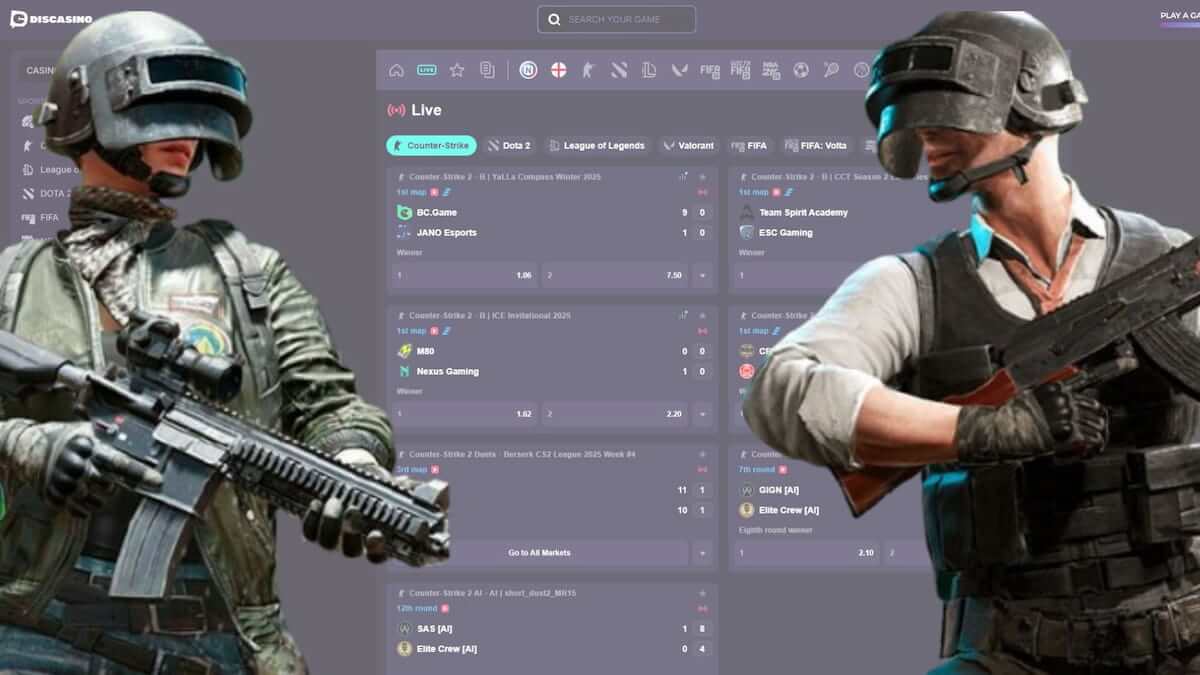Open FIFA in the left sidebar
The image size is (1200, 675).
[41, 217]
